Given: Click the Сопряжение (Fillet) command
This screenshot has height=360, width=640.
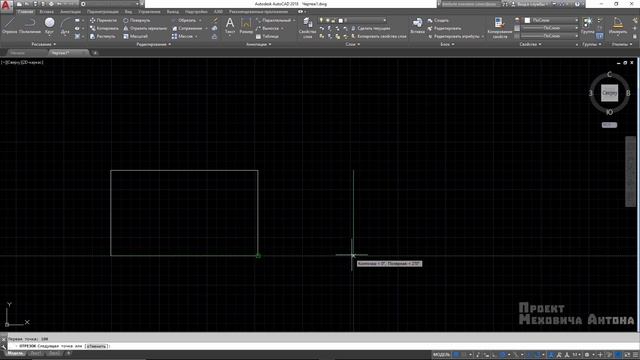Looking at the screenshot, I should (x=187, y=28).
